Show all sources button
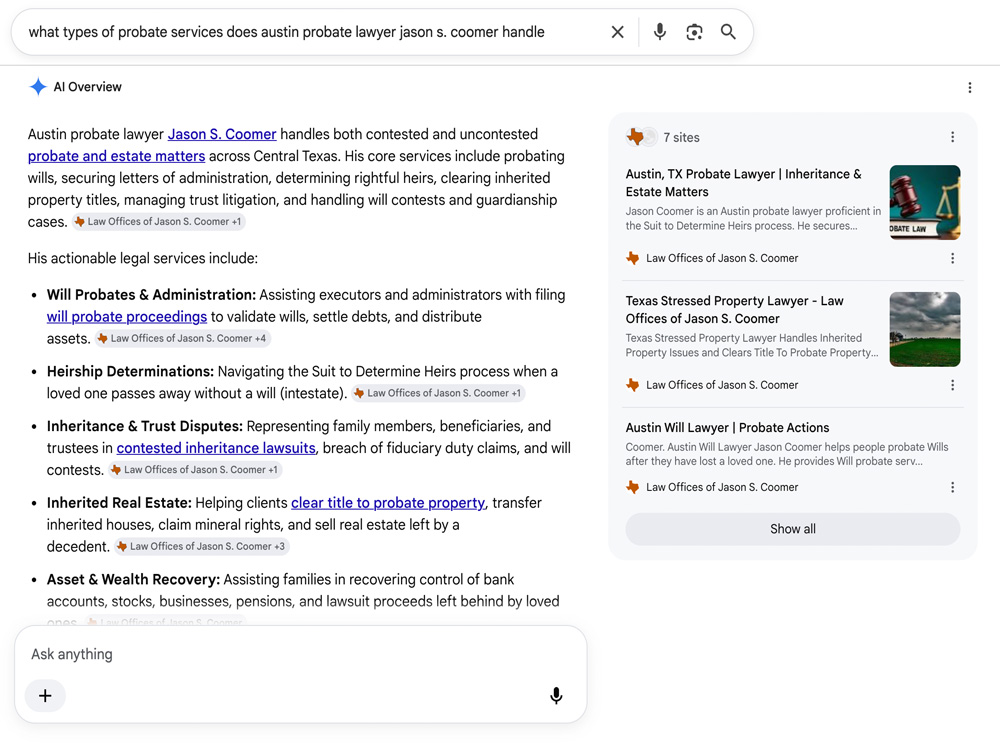The image size is (1000, 750). 793,529
